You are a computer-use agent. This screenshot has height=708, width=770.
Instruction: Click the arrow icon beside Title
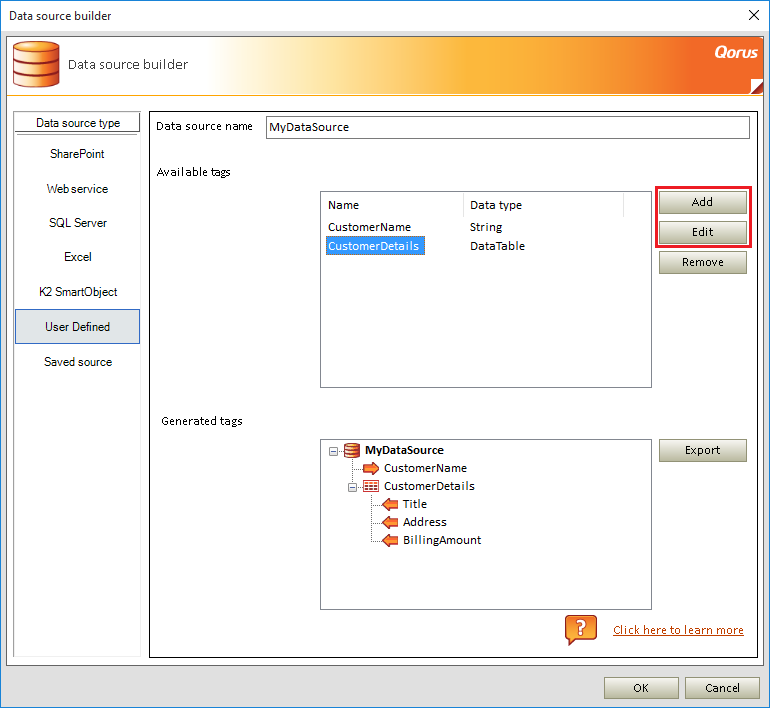click(390, 504)
